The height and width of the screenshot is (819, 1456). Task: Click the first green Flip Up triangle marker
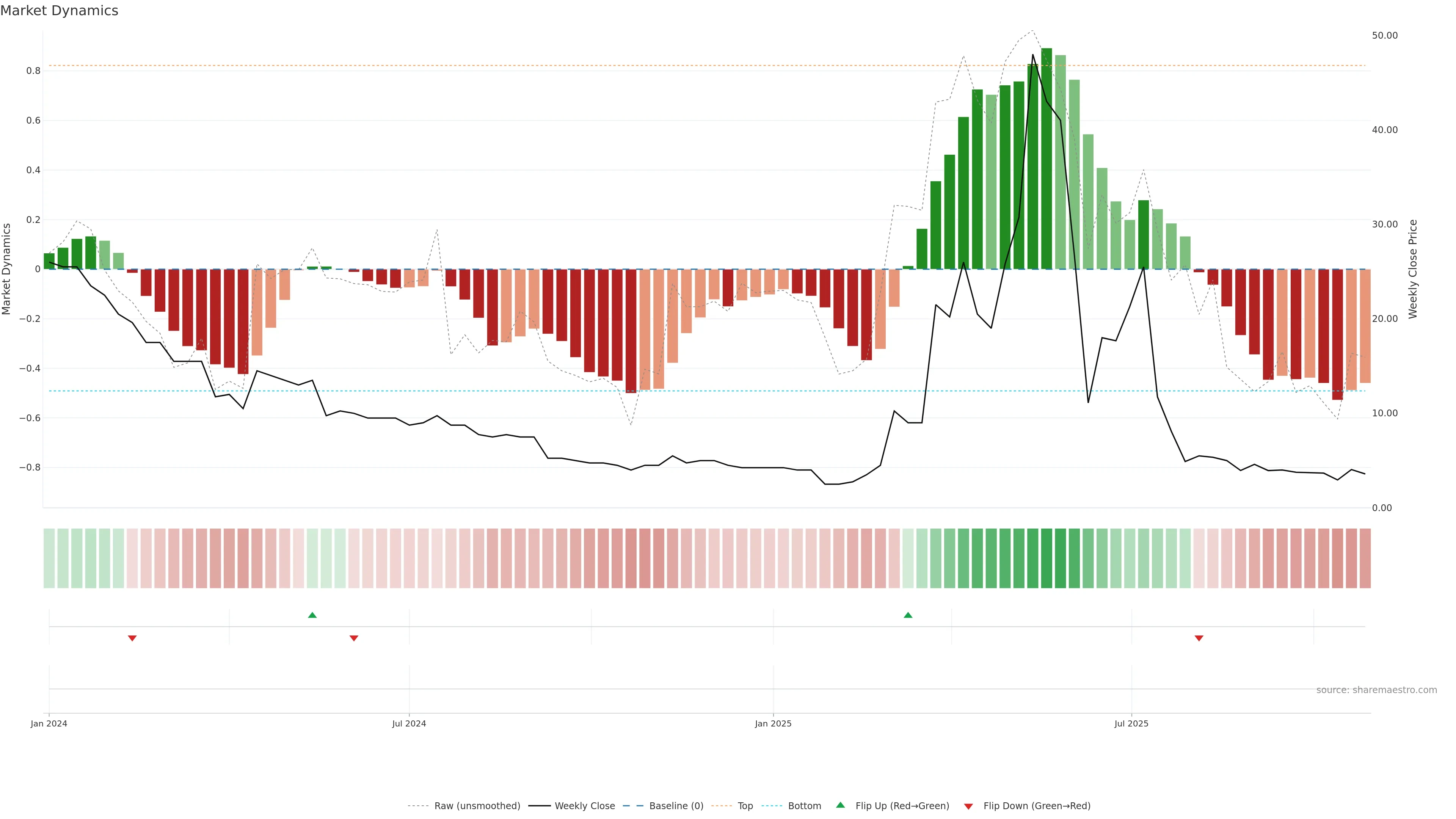[312, 615]
